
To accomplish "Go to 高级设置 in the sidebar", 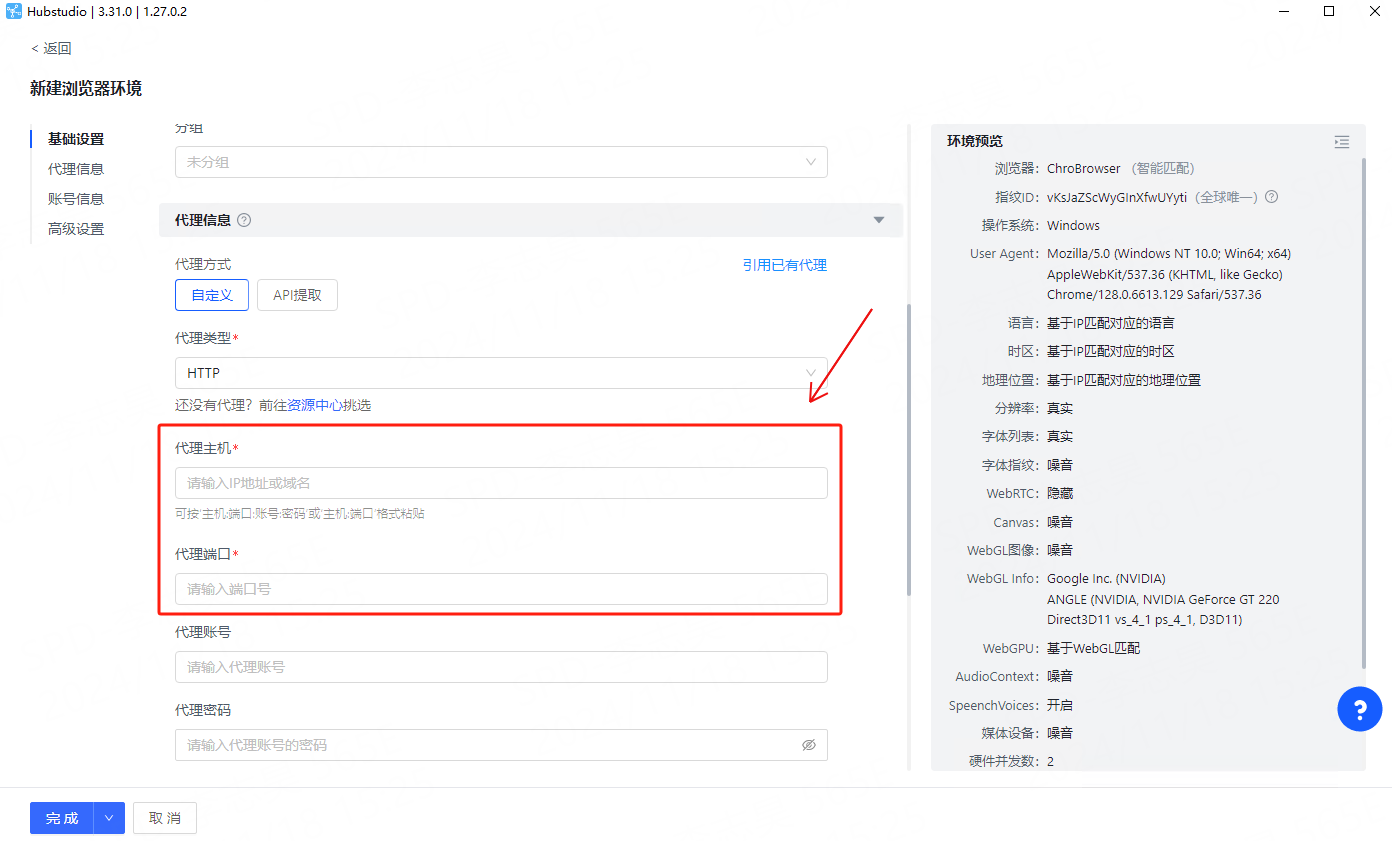I will pyautogui.click(x=76, y=229).
